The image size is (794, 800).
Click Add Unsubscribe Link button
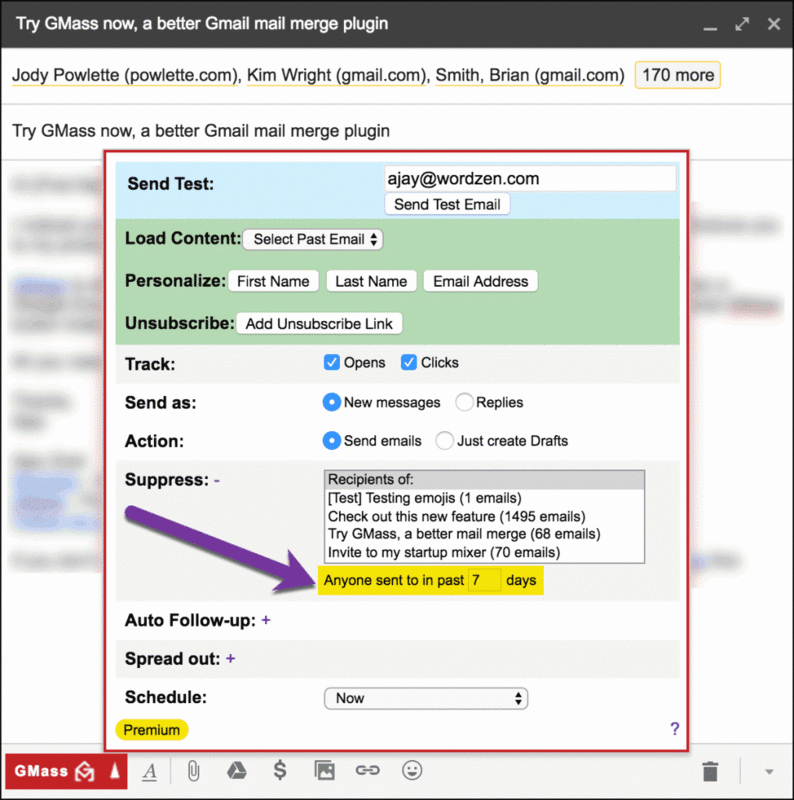pos(319,324)
